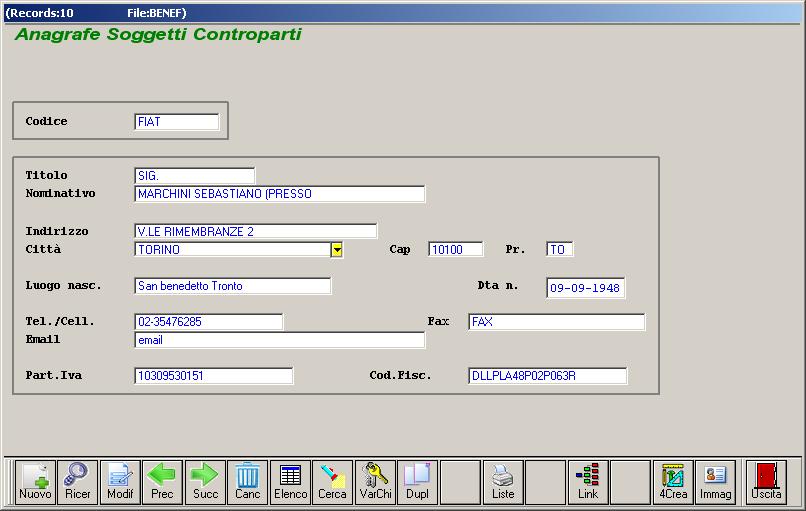Image resolution: width=806 pixels, height=511 pixels.
Task: Click the Fax input field
Action: point(557,322)
